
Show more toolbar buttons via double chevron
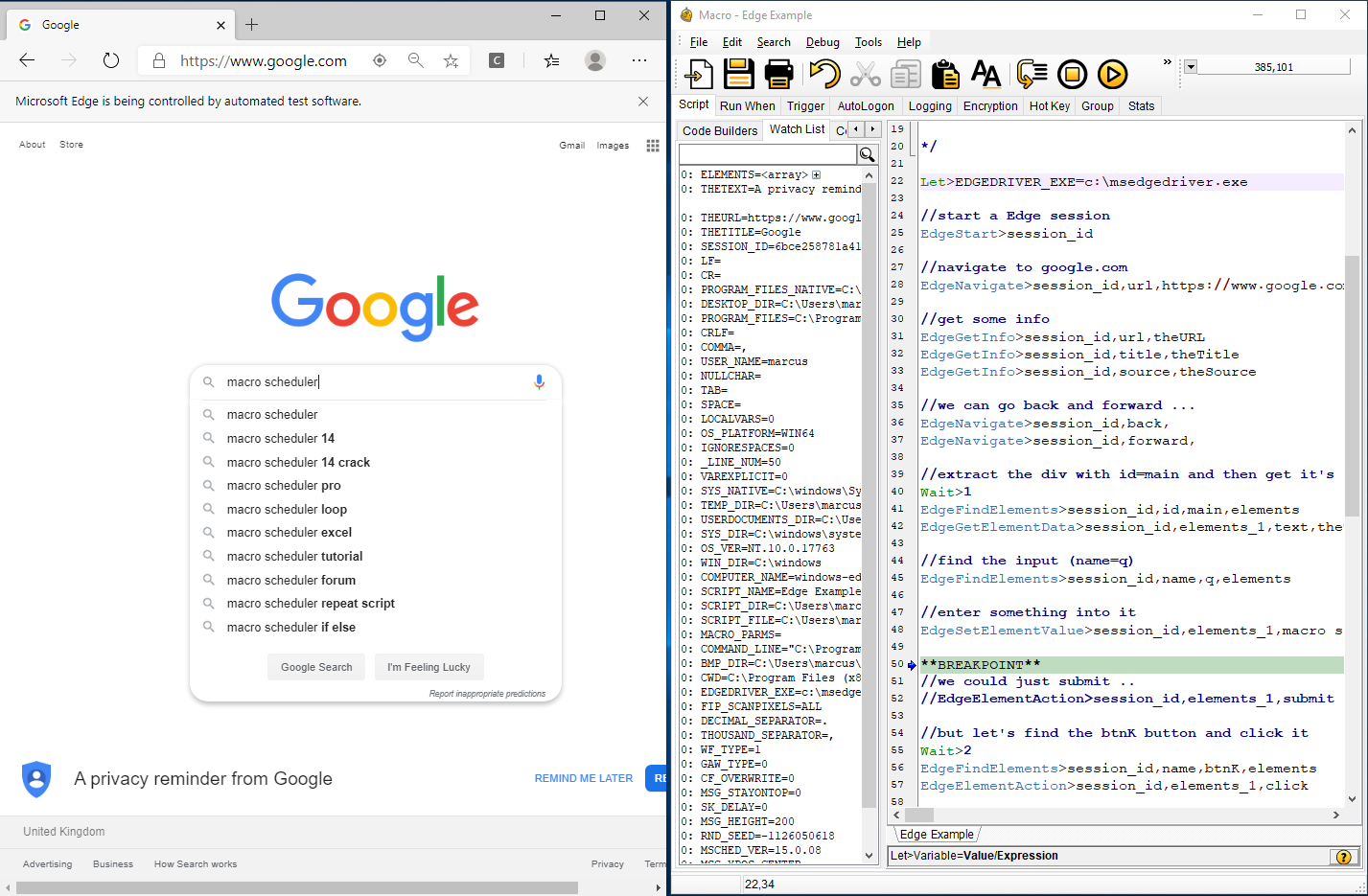(x=1167, y=62)
